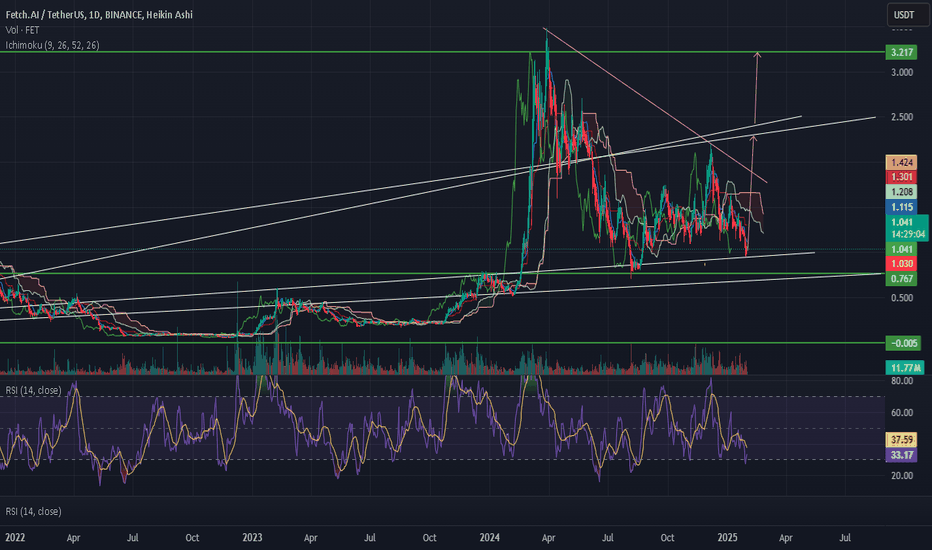The width and height of the screenshot is (932, 550).
Task: Select the 80.00 RSI axis label
Action: (902, 381)
